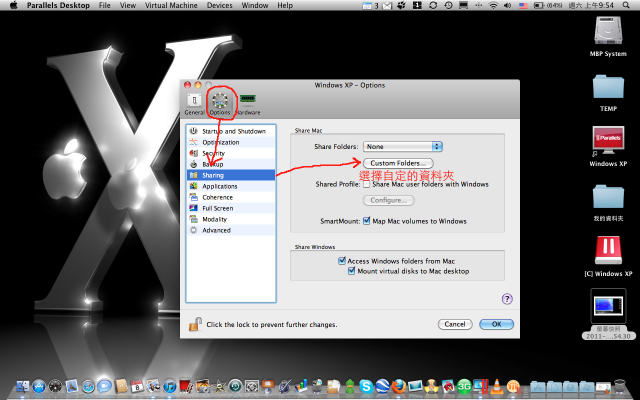This screenshot has height=400, width=640.
Task: Open iCal from the dock
Action: pyautogui.click(x=137, y=386)
